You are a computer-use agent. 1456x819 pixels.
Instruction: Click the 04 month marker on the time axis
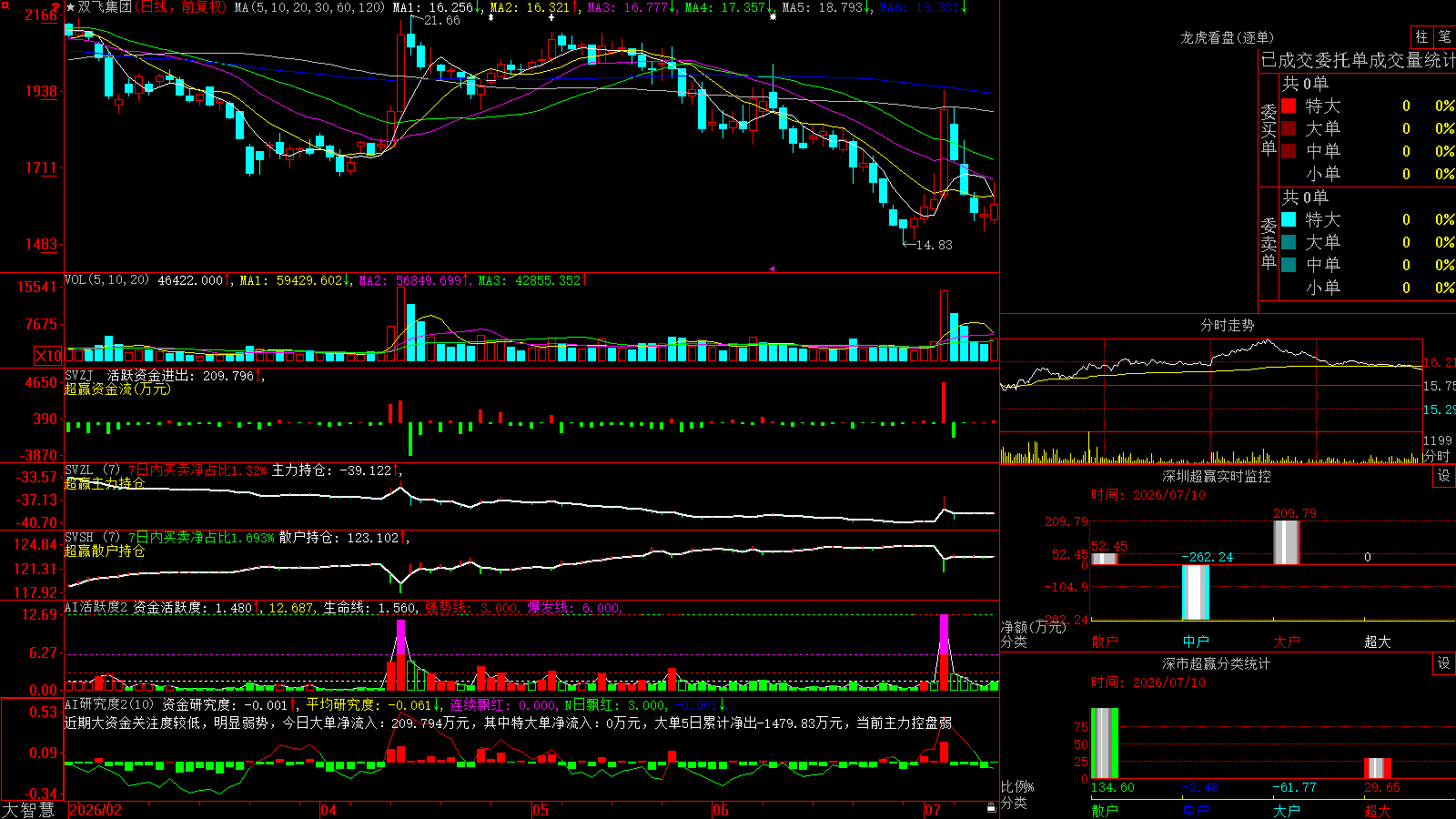(x=329, y=810)
